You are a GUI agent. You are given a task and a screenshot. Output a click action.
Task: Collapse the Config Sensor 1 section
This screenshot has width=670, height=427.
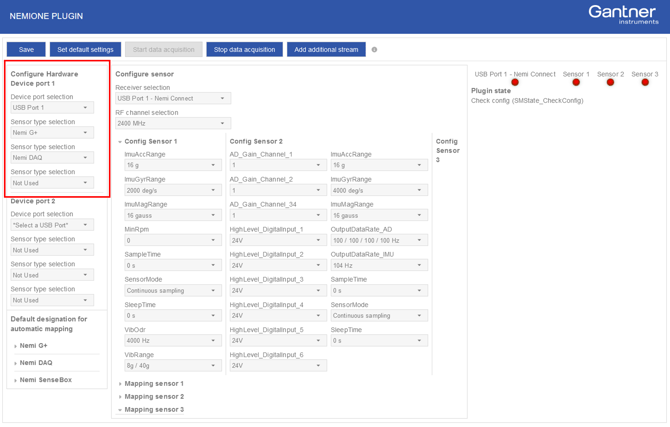pyautogui.click(x=147, y=141)
